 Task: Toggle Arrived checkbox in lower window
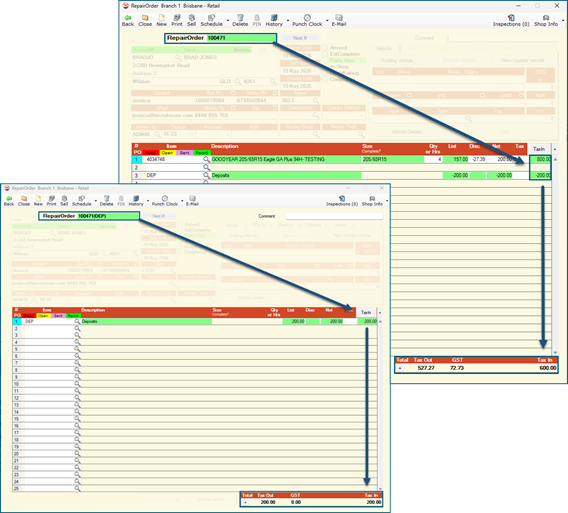coord(180,225)
